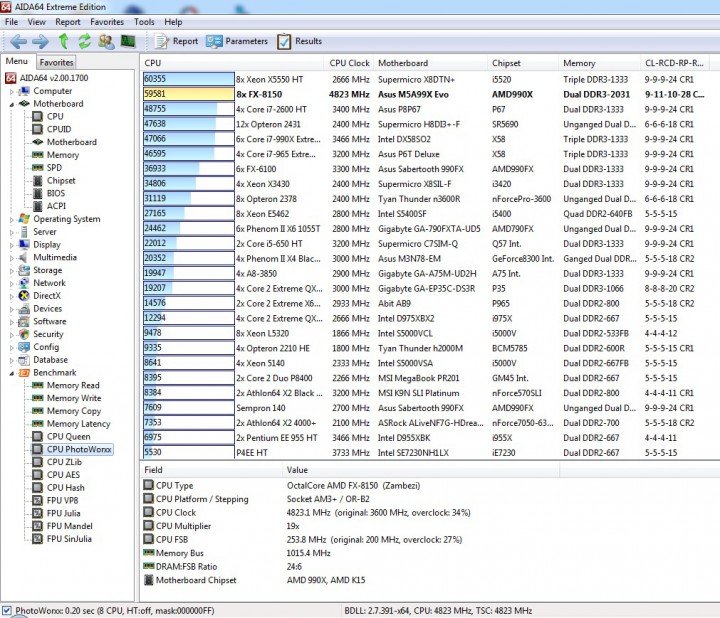Select the ACPI tree item

point(56,206)
